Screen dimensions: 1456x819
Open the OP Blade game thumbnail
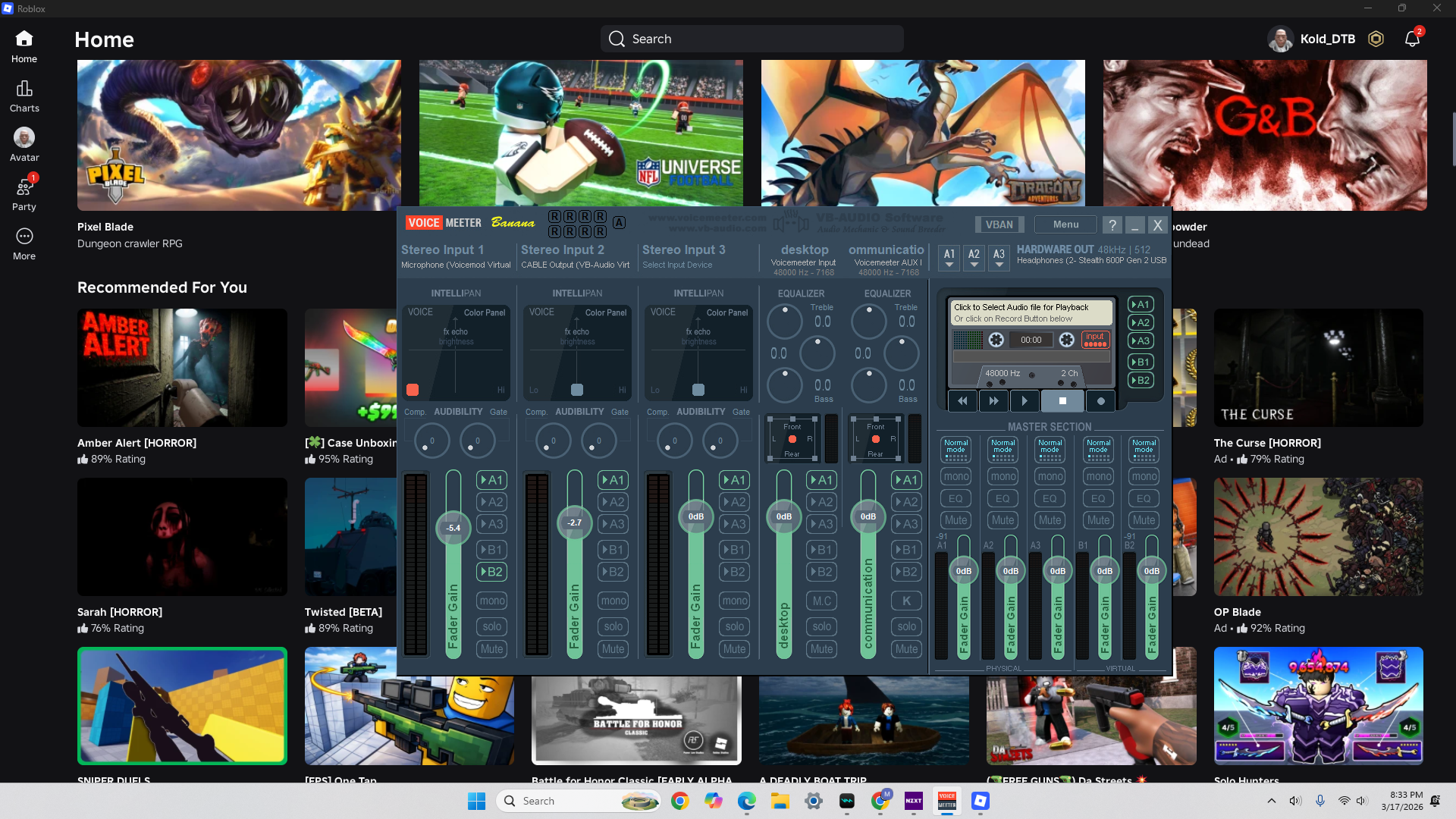1318,537
